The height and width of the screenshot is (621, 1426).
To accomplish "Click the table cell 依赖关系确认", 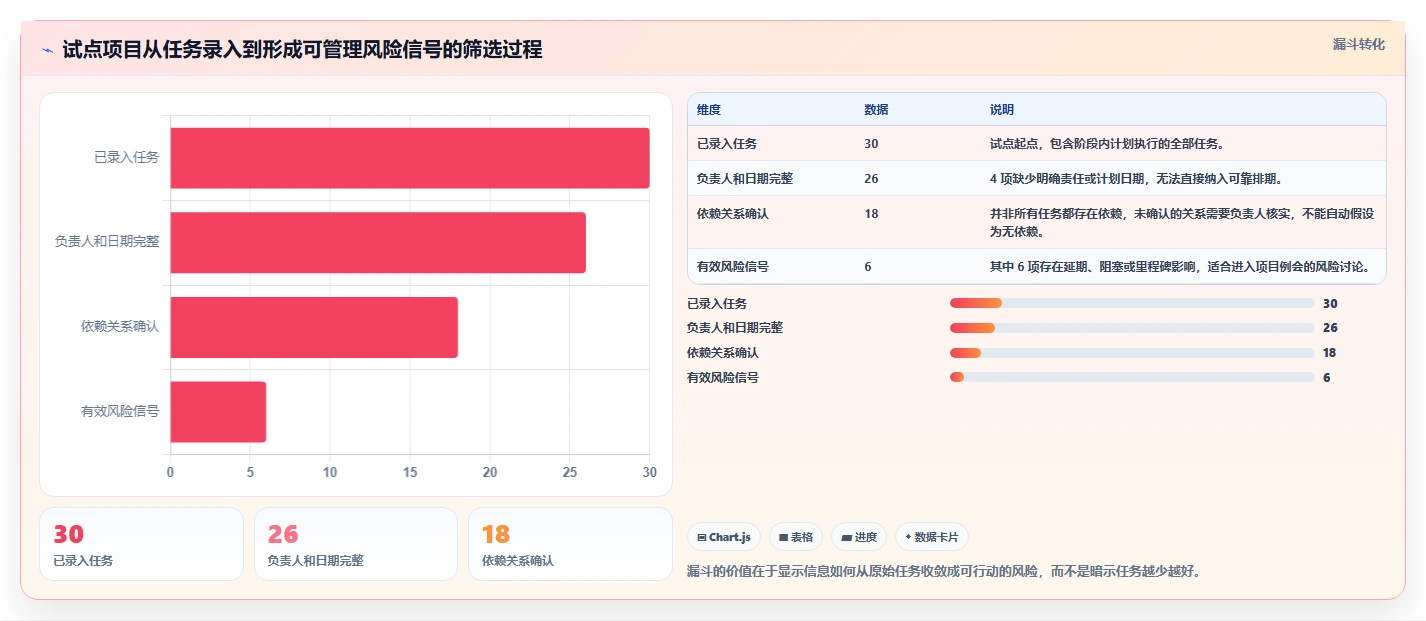I will (732, 214).
